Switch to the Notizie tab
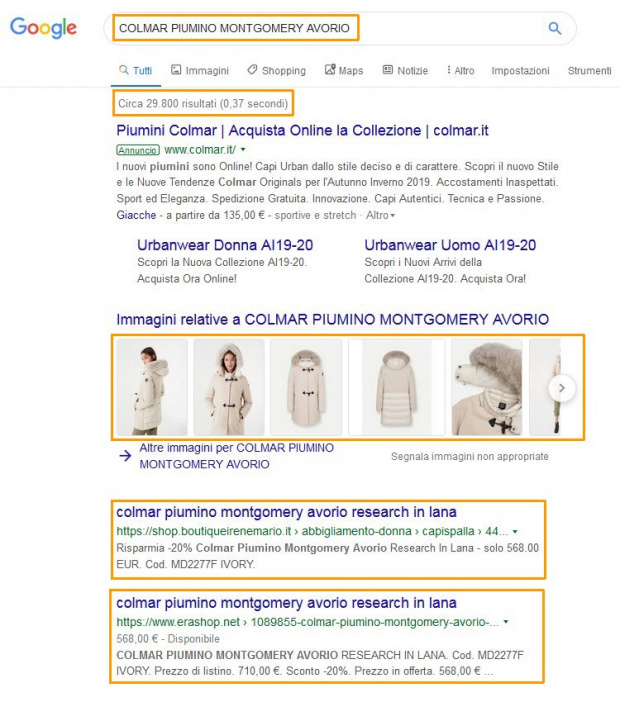Screen dimensions: 620x702 (x=406, y=70)
